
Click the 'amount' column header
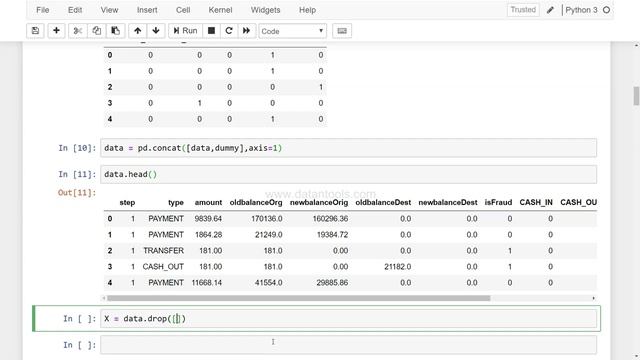[x=208, y=202]
